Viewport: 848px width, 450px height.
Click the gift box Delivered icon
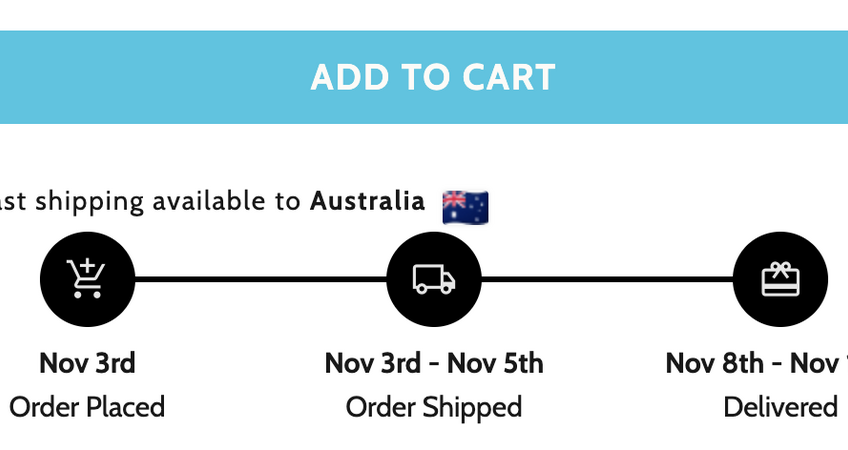(780, 279)
